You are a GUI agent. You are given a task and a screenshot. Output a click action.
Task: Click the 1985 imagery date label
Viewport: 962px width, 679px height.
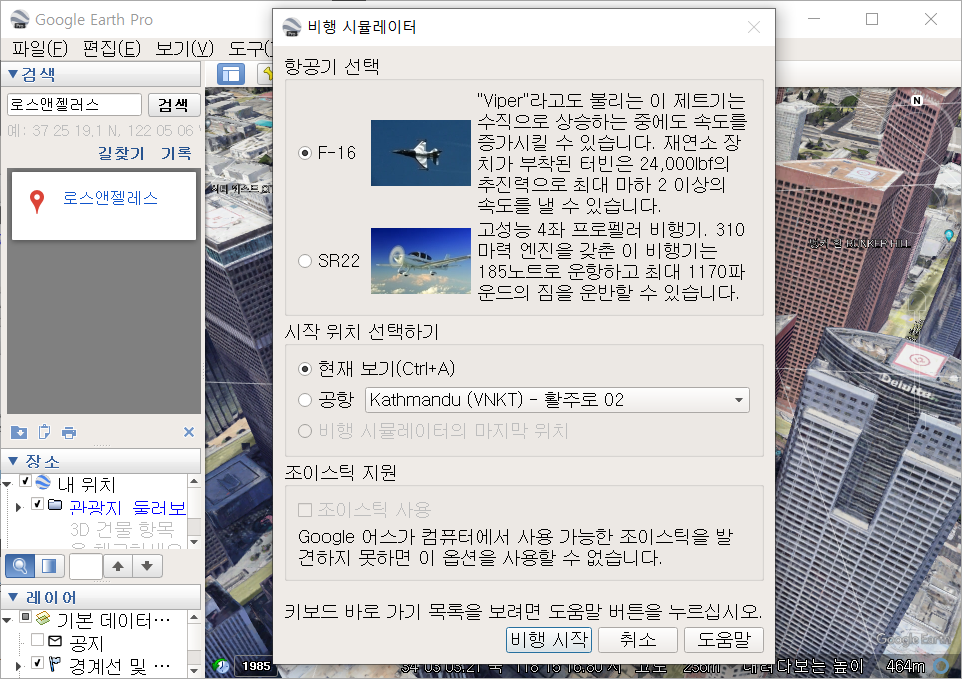[256, 666]
